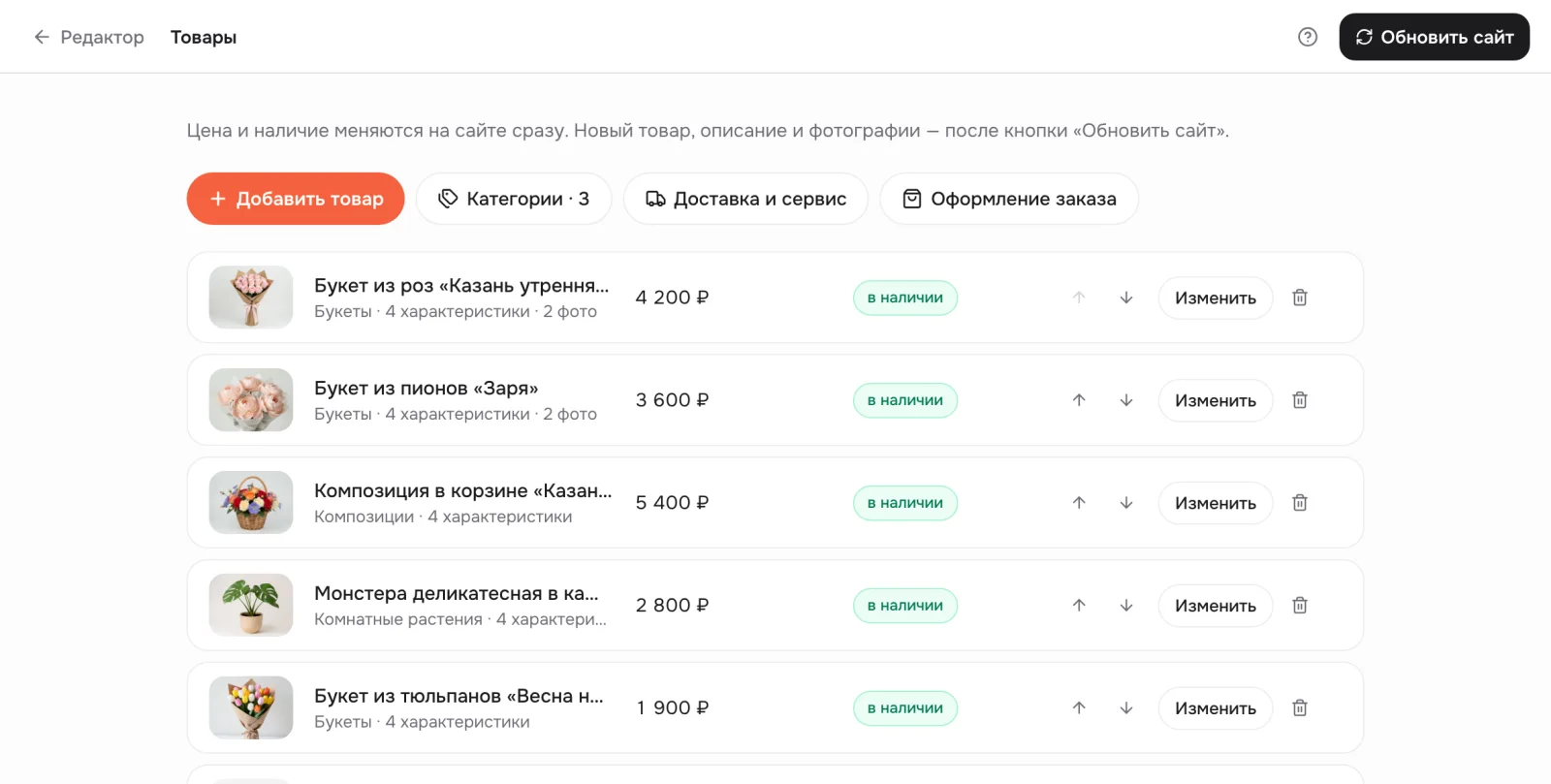Viewport: 1551px width, 784px height.
Task: Click the 1 900 ₽ price
Action: tap(672, 708)
